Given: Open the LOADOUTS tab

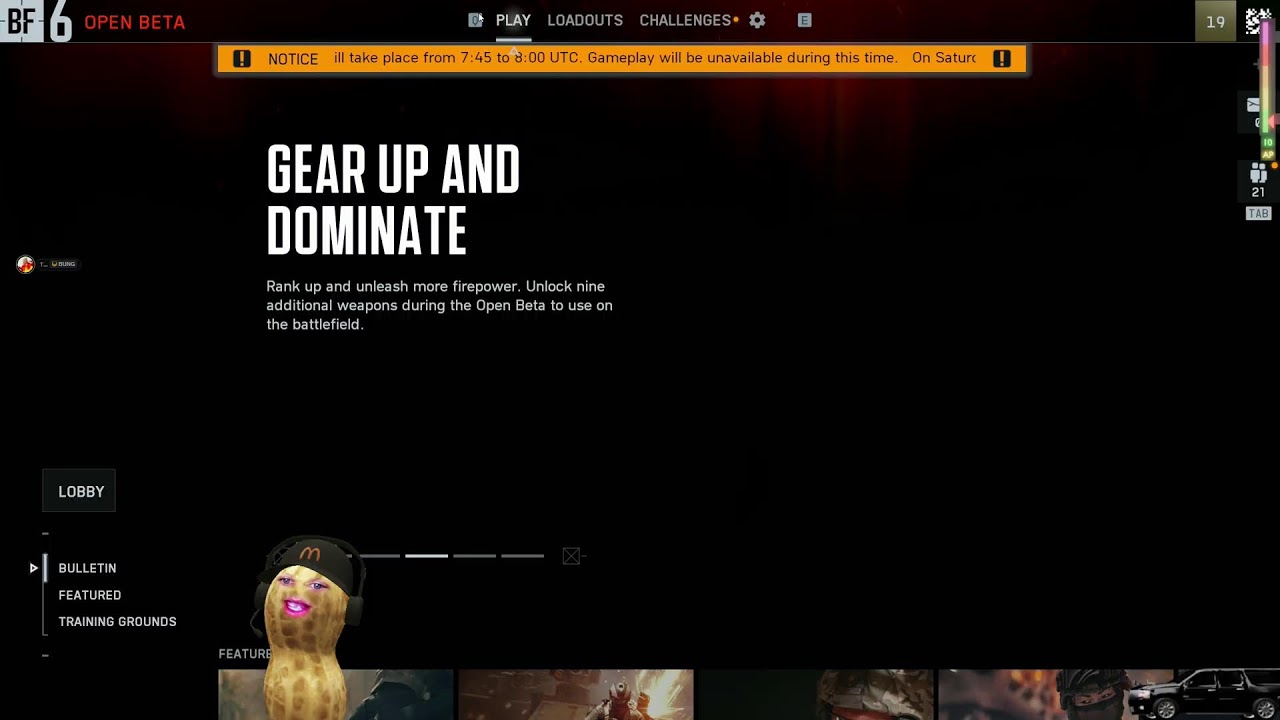Looking at the screenshot, I should pos(585,20).
